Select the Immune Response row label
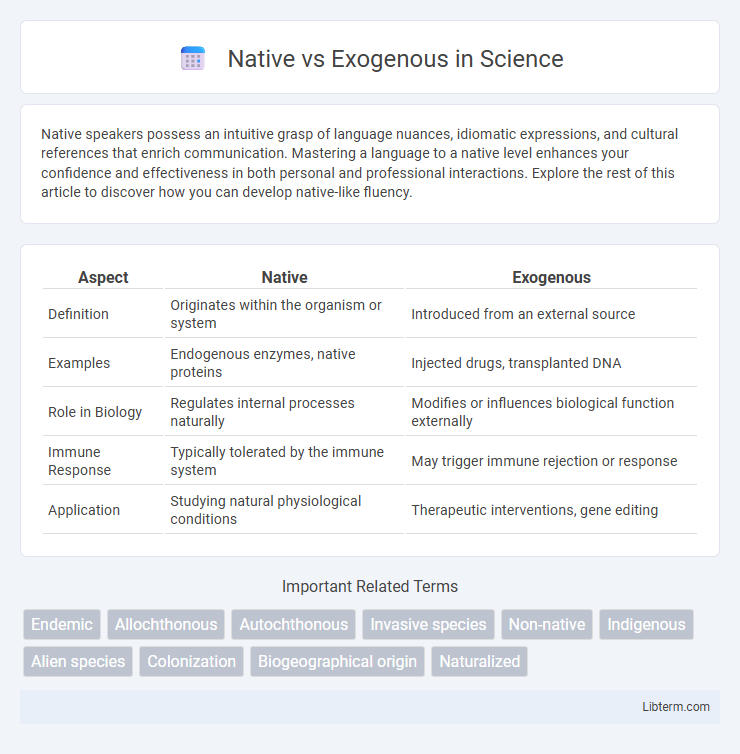The image size is (740, 754). pyautogui.click(x=79, y=461)
